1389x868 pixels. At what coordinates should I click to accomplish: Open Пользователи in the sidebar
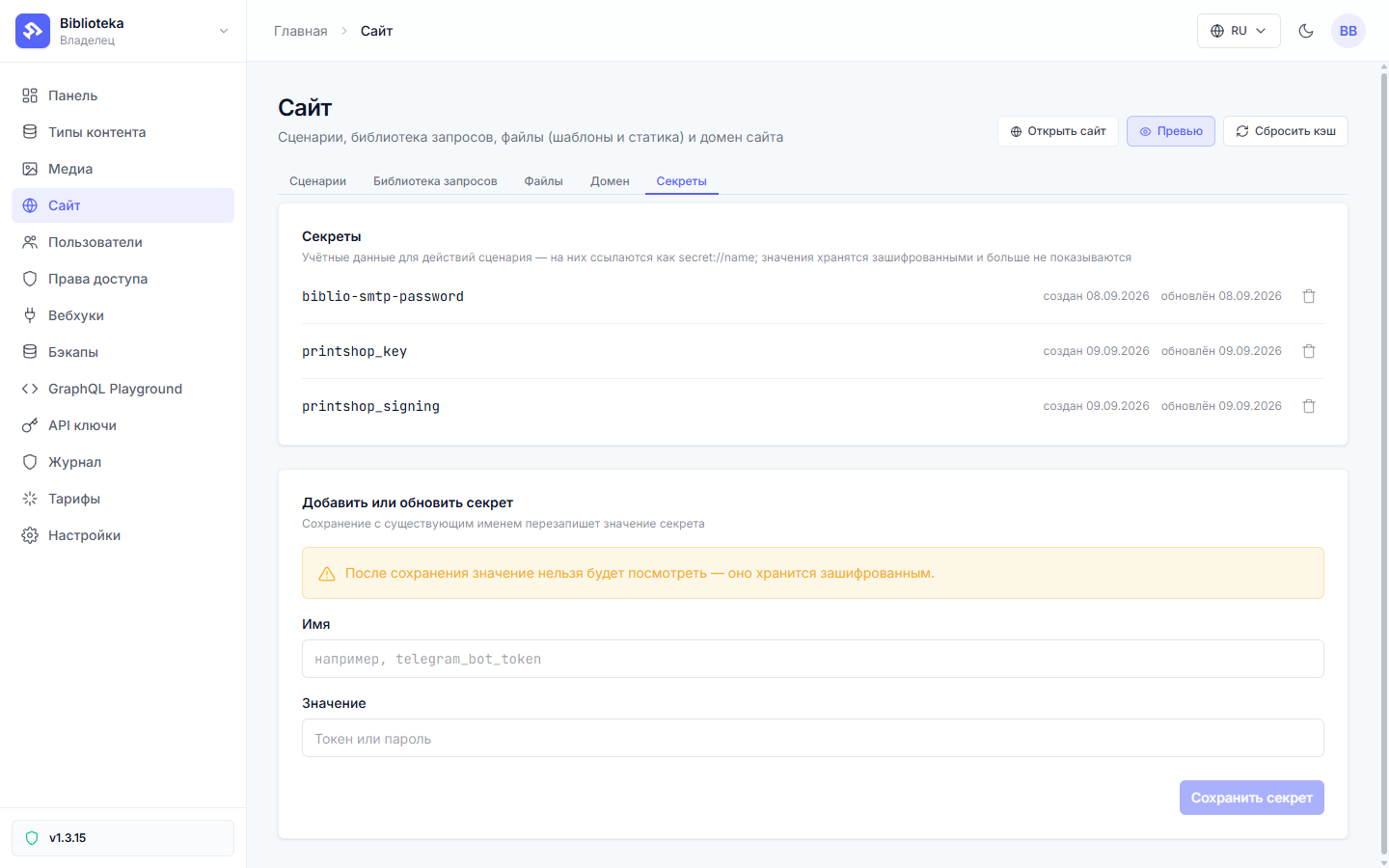click(x=123, y=242)
